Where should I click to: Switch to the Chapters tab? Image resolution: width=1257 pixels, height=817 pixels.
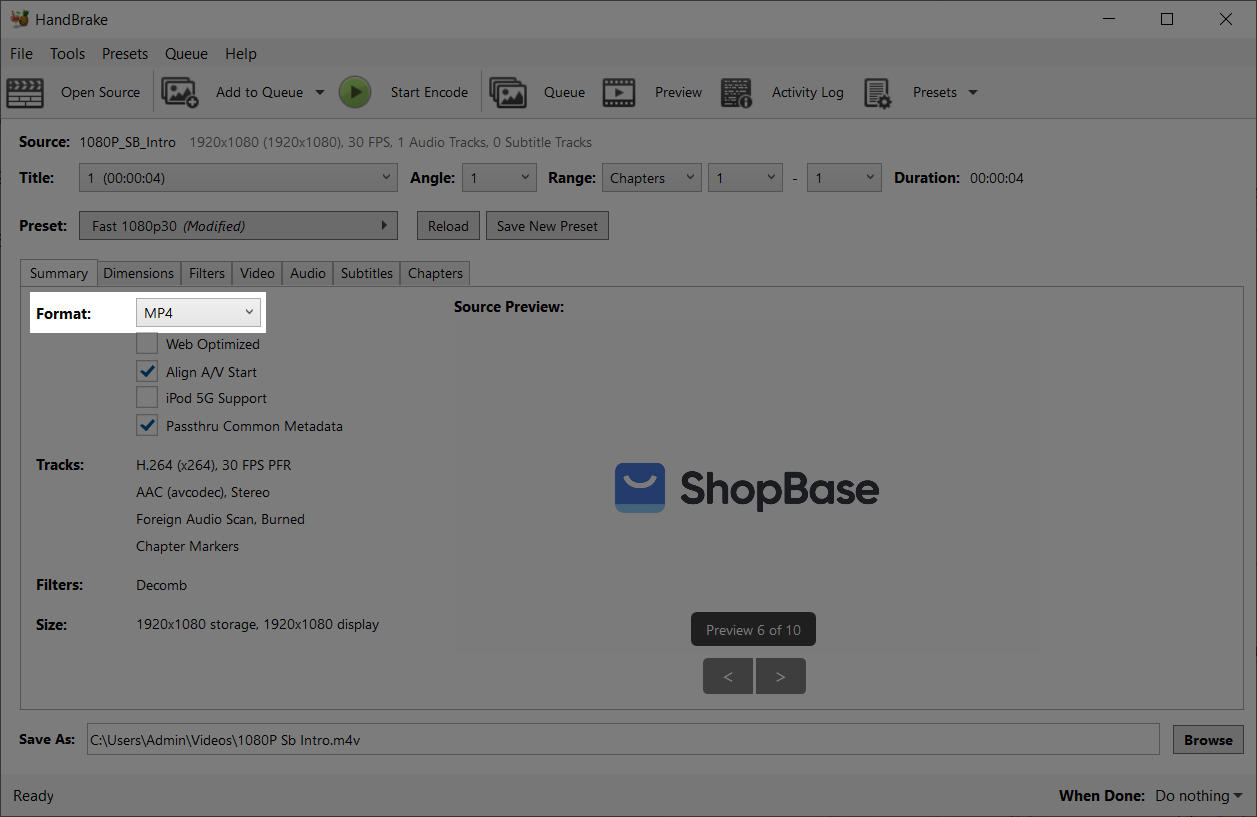pos(435,273)
